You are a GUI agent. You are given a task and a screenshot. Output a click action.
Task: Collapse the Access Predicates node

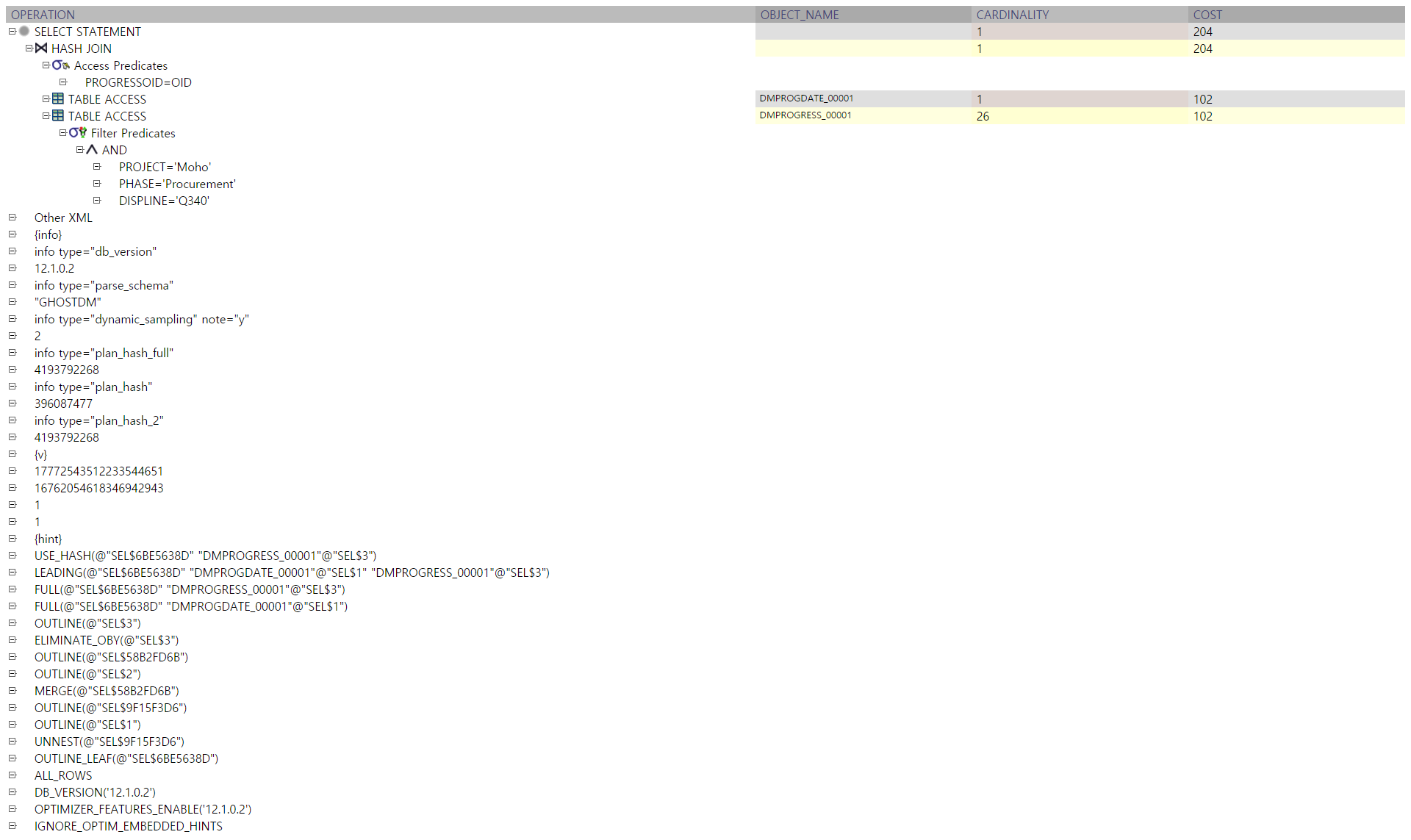pyautogui.click(x=46, y=65)
